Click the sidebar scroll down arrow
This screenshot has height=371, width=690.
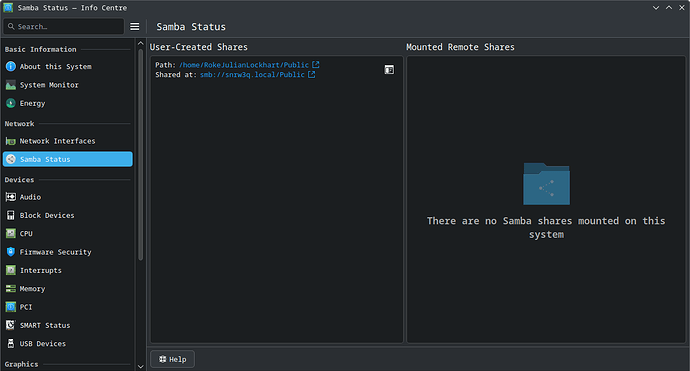pos(140,366)
